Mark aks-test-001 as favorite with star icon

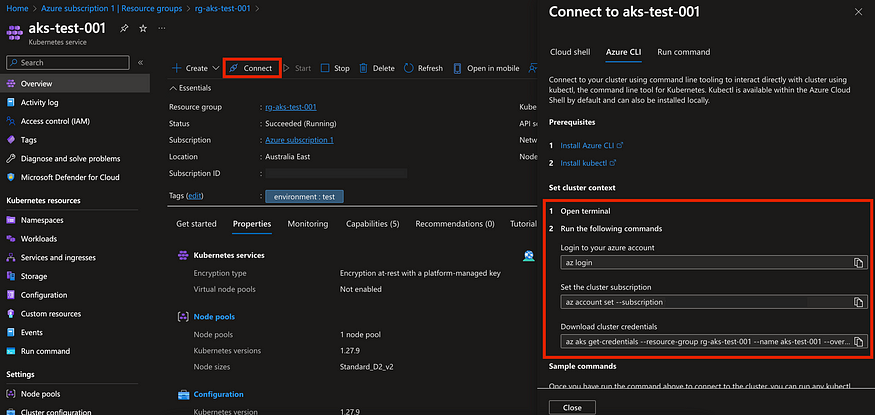pyautogui.click(x=143, y=28)
